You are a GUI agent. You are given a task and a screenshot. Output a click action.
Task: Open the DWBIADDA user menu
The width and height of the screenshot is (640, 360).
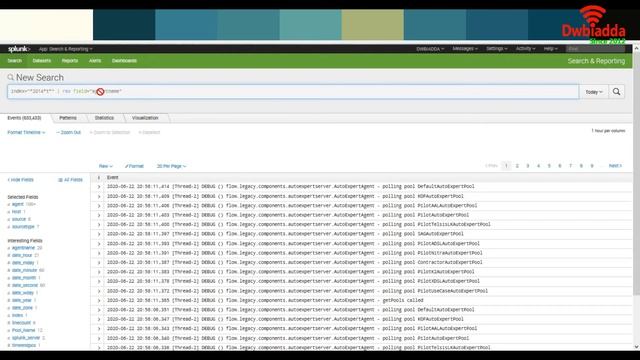click(430, 49)
